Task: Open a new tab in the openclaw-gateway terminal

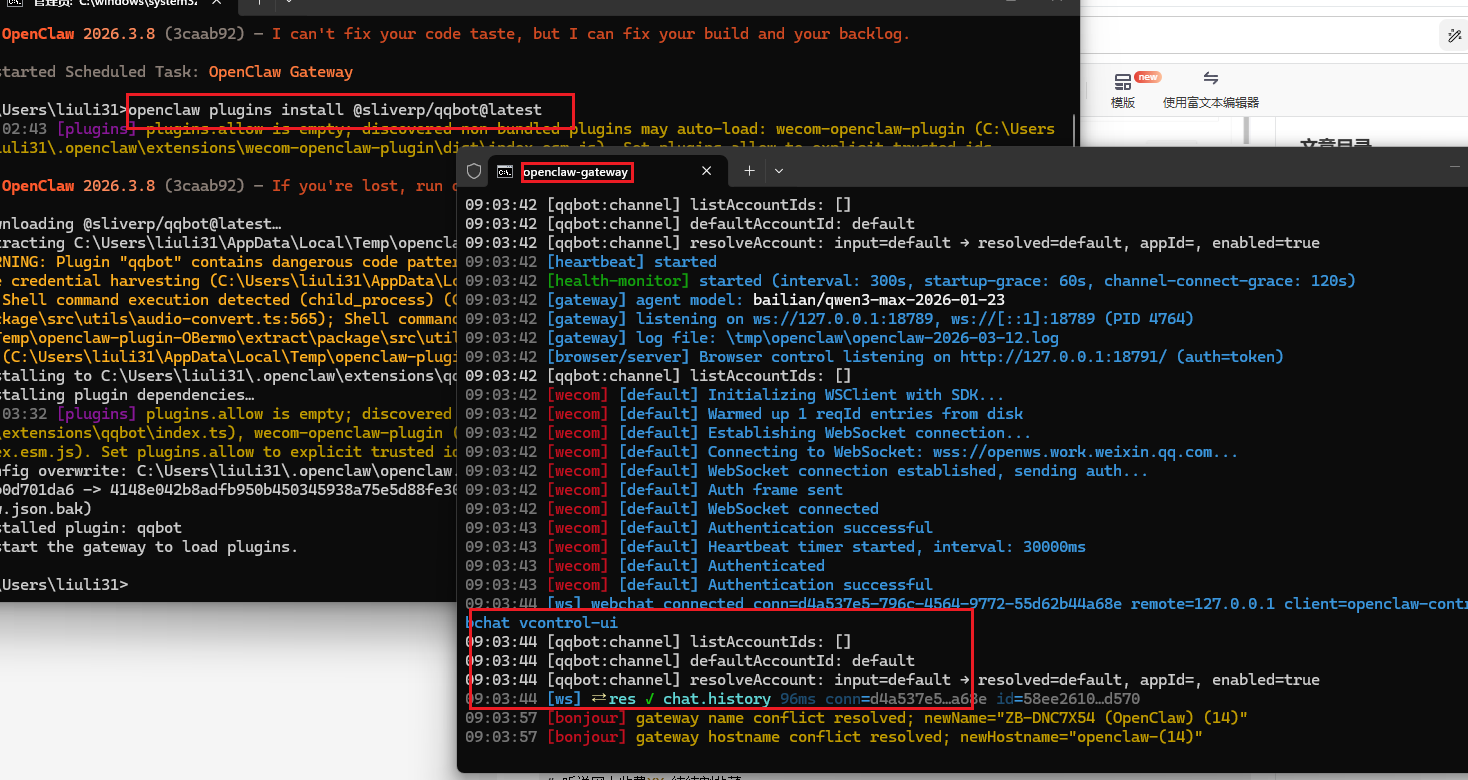Action: tap(749, 171)
